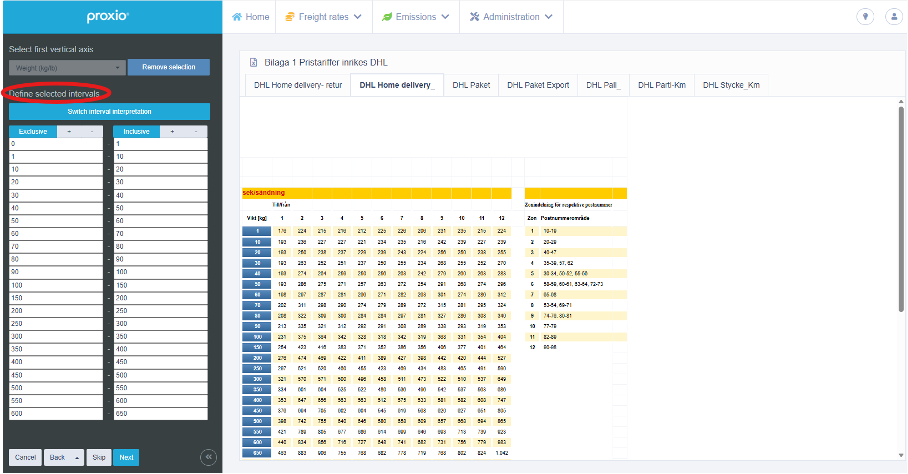Viewport: 908px width, 474px height.
Task: Click the Vikt [kg] header cell
Action: pyautogui.click(x=257, y=218)
